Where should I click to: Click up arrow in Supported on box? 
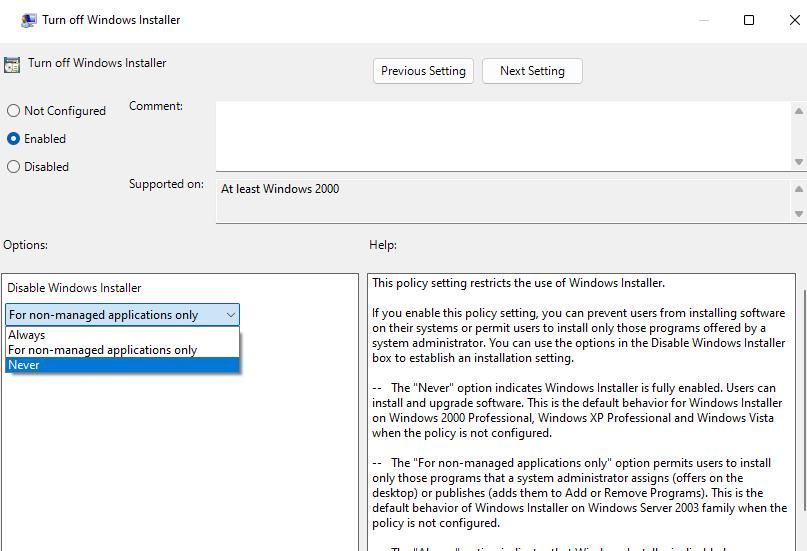pyautogui.click(x=799, y=189)
